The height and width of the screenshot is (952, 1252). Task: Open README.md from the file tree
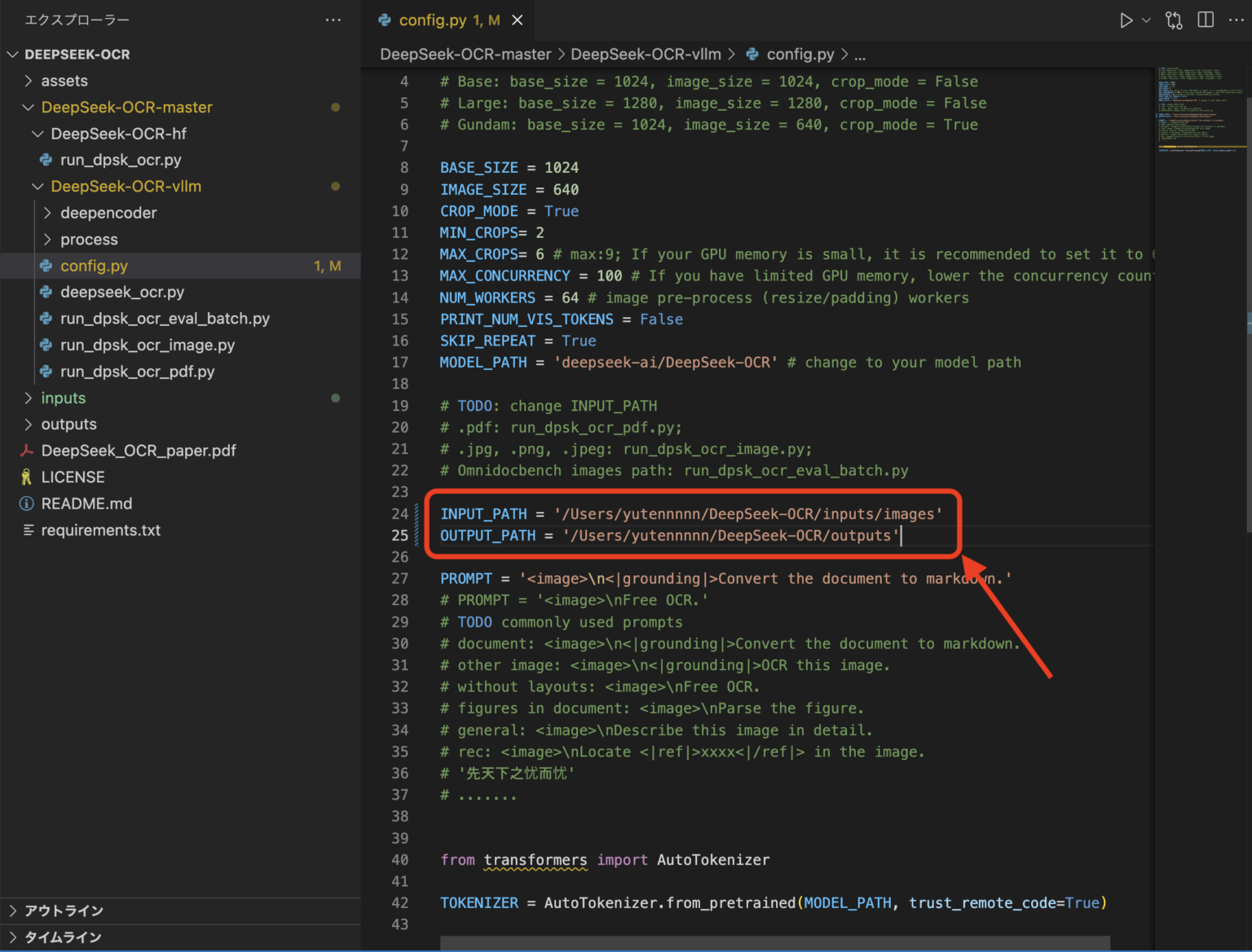coord(86,504)
